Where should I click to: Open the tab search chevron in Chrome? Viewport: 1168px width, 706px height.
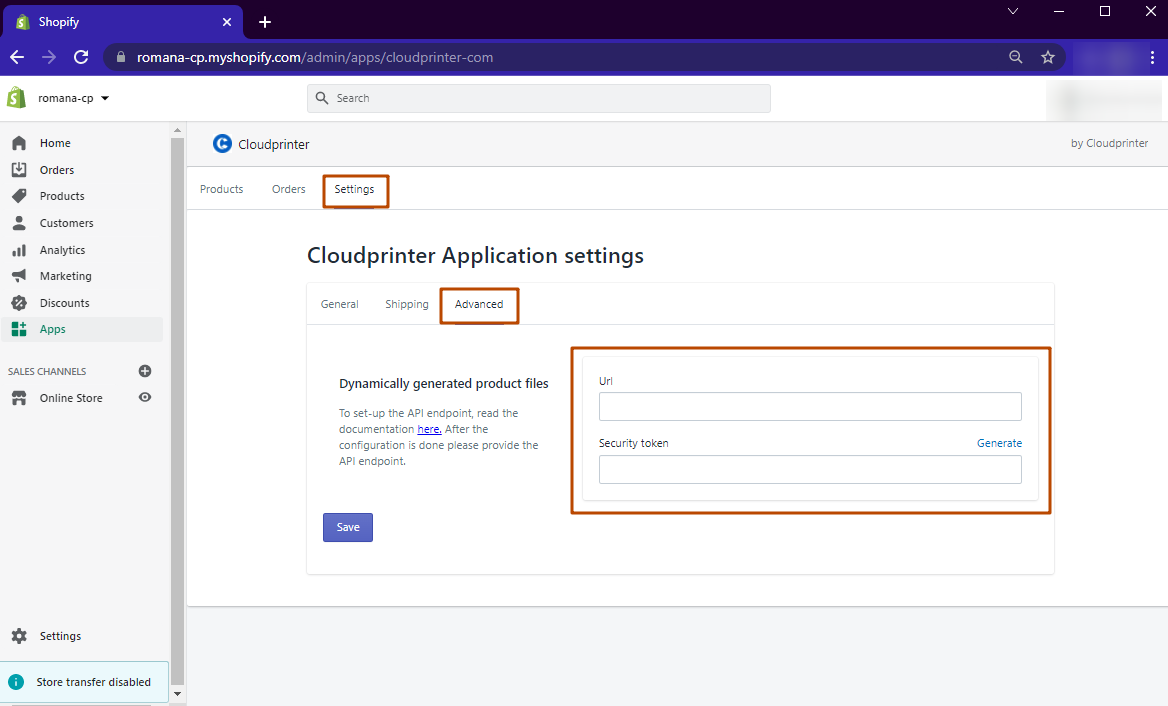click(x=1012, y=11)
